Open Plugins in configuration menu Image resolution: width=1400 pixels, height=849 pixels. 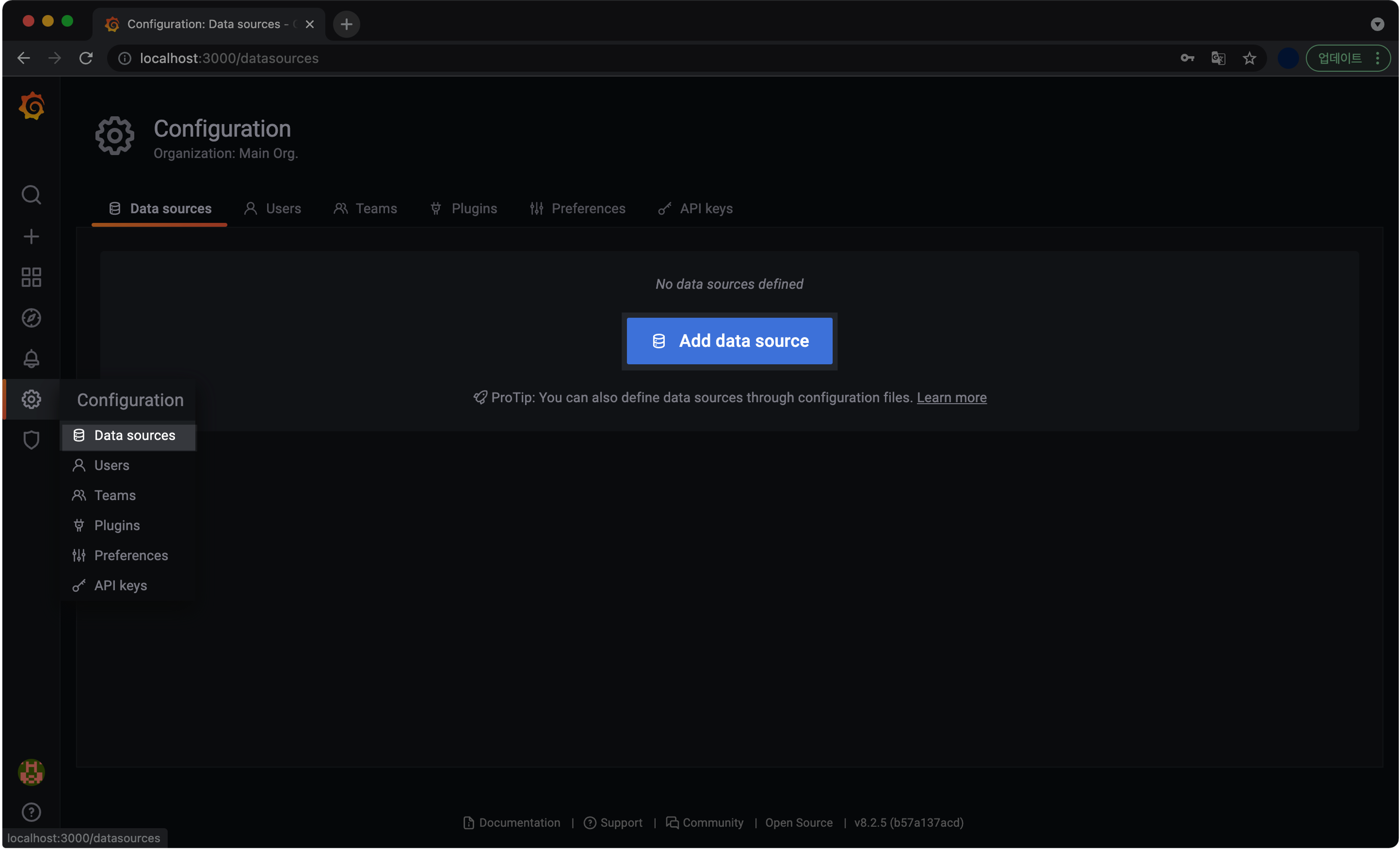[117, 525]
